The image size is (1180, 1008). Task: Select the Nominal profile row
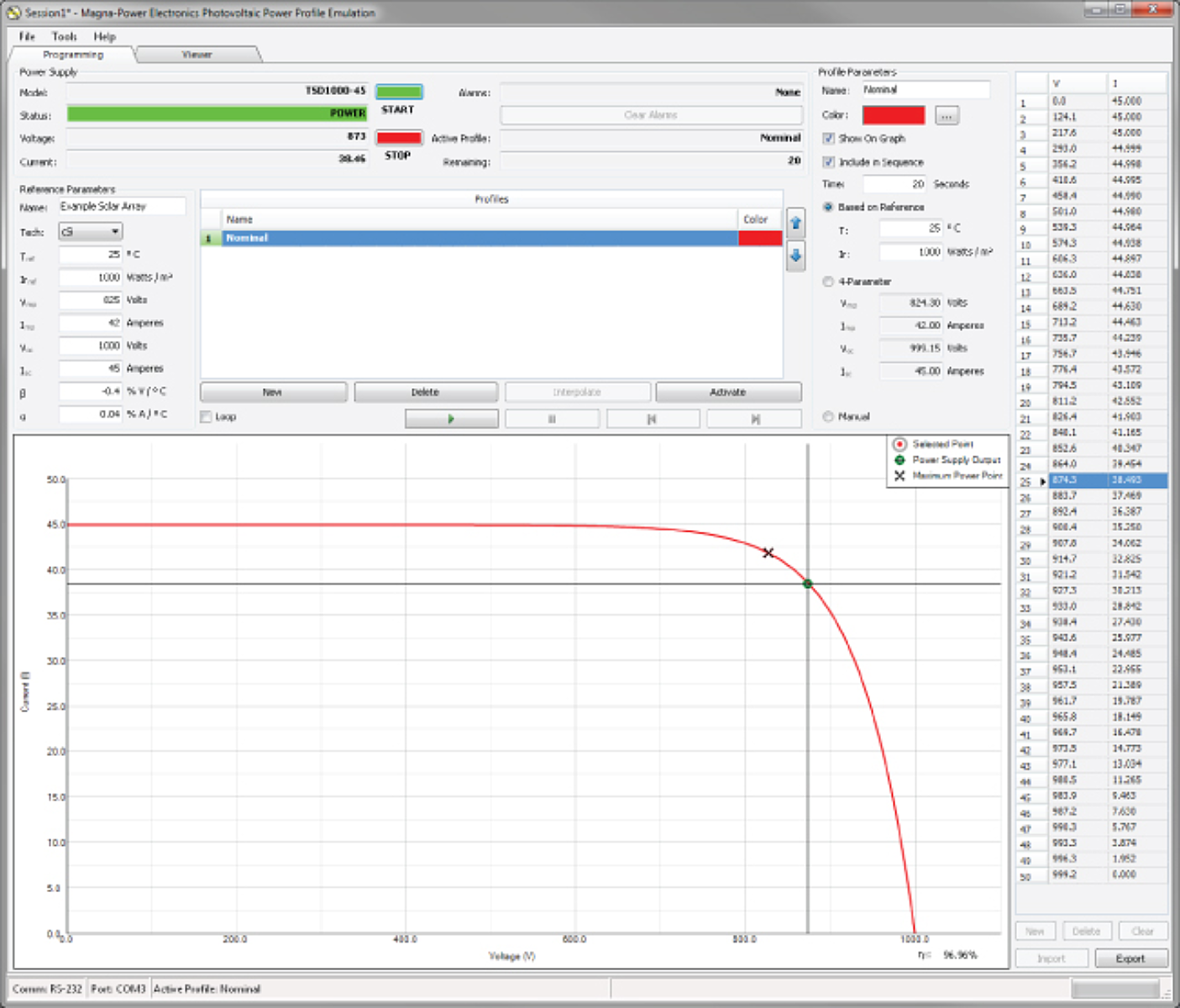[491, 238]
